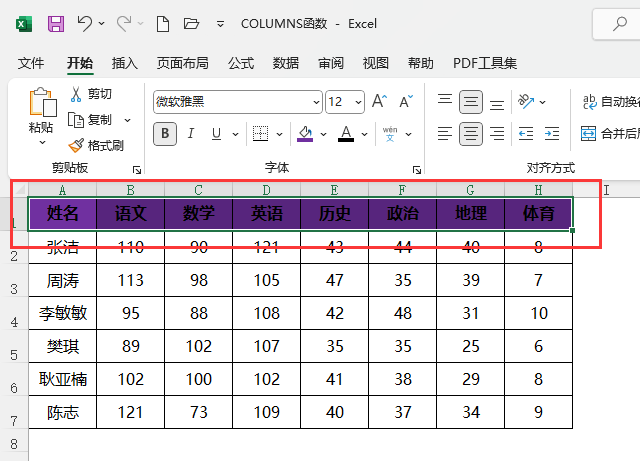The image size is (640, 461).
Task: Decrease font size with small A icon
Action: tap(406, 101)
